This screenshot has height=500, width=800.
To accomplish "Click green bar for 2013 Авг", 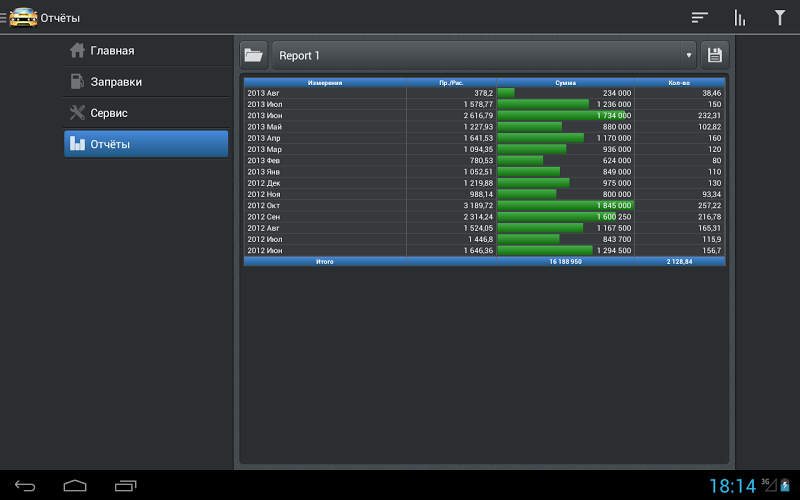I will pyautogui.click(x=506, y=93).
